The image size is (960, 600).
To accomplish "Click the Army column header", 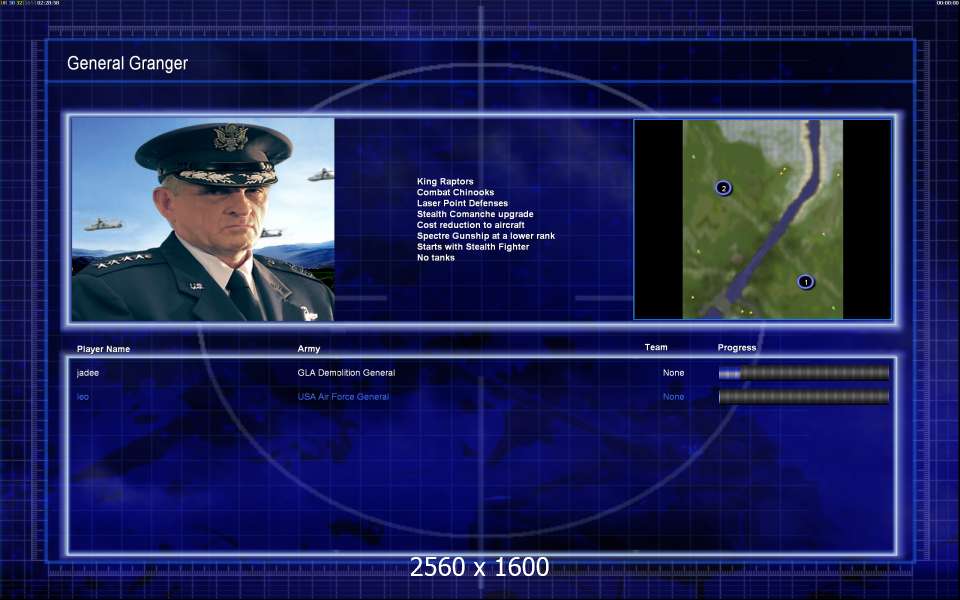I will tap(309, 349).
